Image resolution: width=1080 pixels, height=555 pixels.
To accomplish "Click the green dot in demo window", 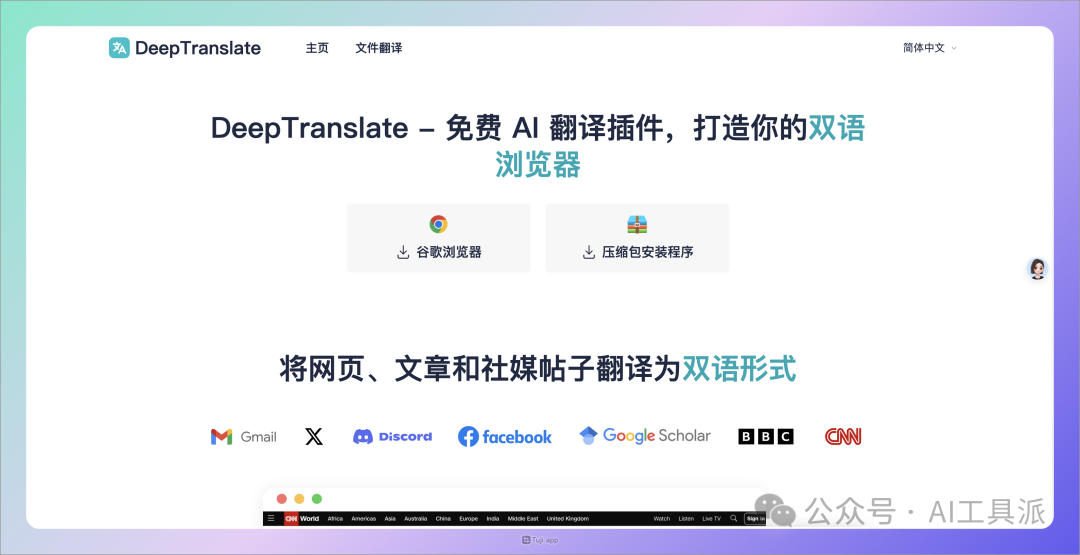I will pyautogui.click(x=317, y=499).
